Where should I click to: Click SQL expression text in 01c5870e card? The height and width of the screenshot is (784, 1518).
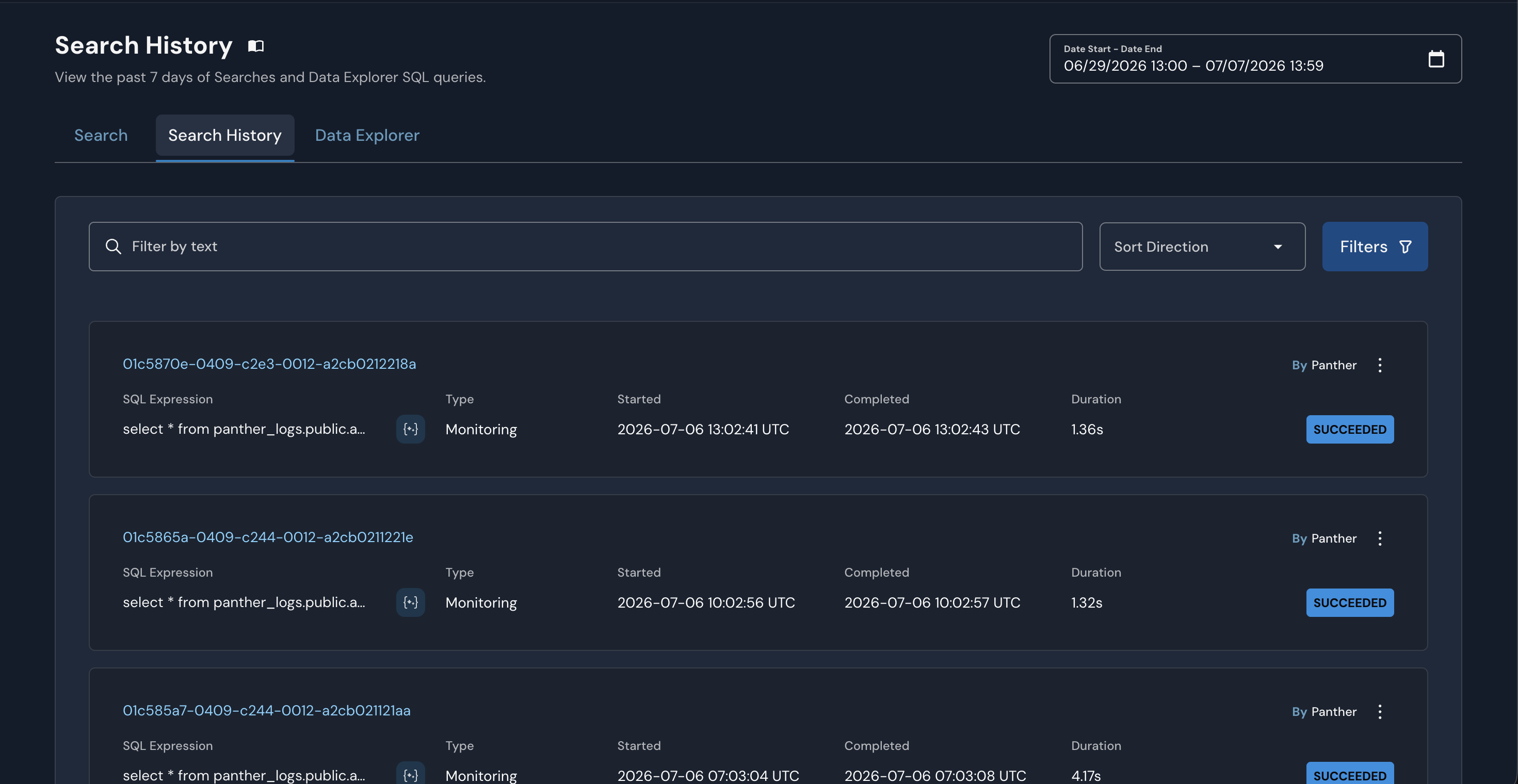point(244,429)
